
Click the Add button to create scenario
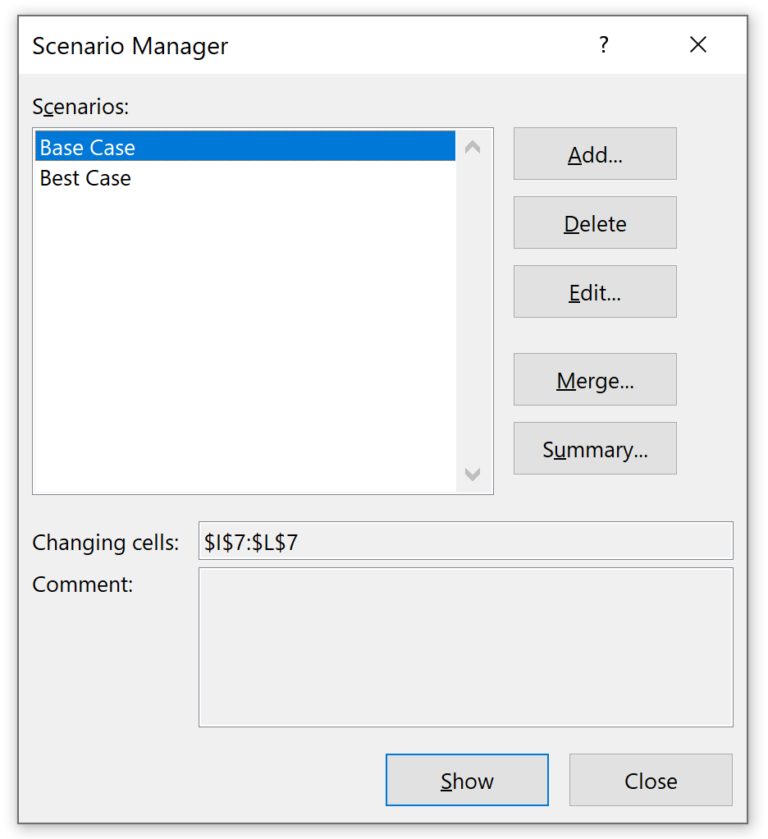pos(594,153)
